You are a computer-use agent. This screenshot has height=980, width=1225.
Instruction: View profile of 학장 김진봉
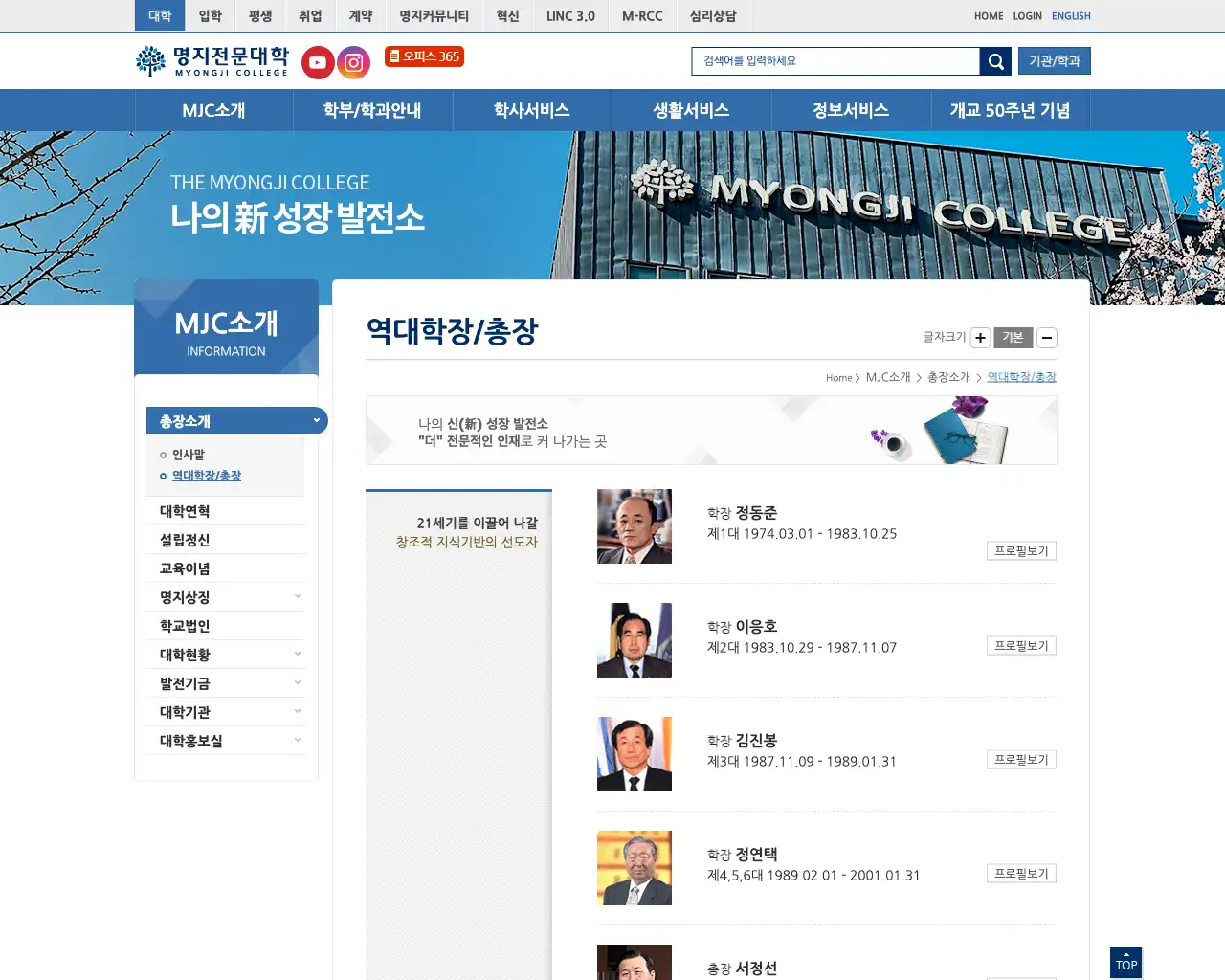click(1021, 760)
